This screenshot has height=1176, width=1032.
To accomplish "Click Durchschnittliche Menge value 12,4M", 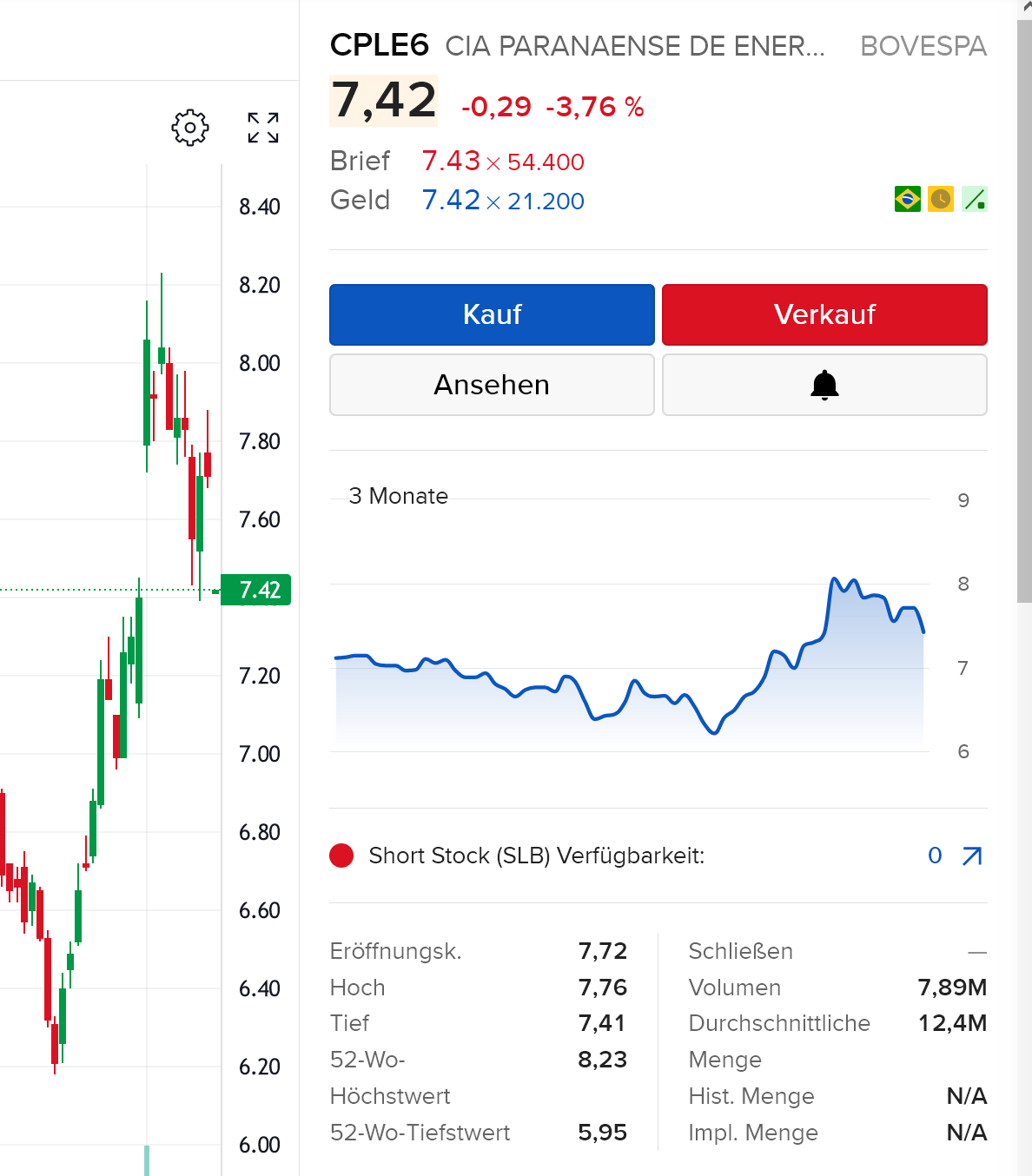I will click(953, 1023).
